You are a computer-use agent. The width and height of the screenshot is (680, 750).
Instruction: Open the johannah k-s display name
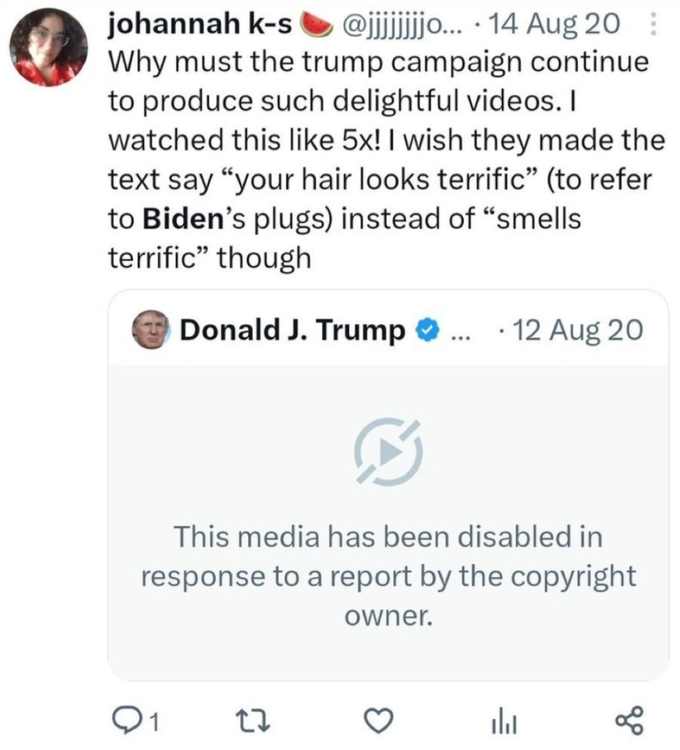(199, 22)
